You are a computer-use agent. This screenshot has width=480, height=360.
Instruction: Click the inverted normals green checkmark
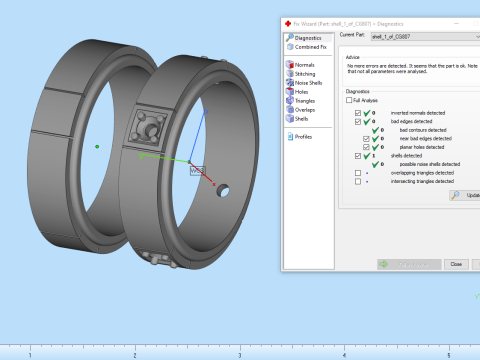click(x=367, y=113)
